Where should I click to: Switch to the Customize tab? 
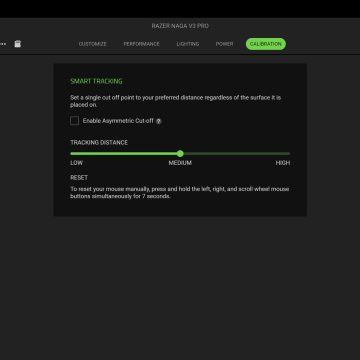pyautogui.click(x=93, y=44)
